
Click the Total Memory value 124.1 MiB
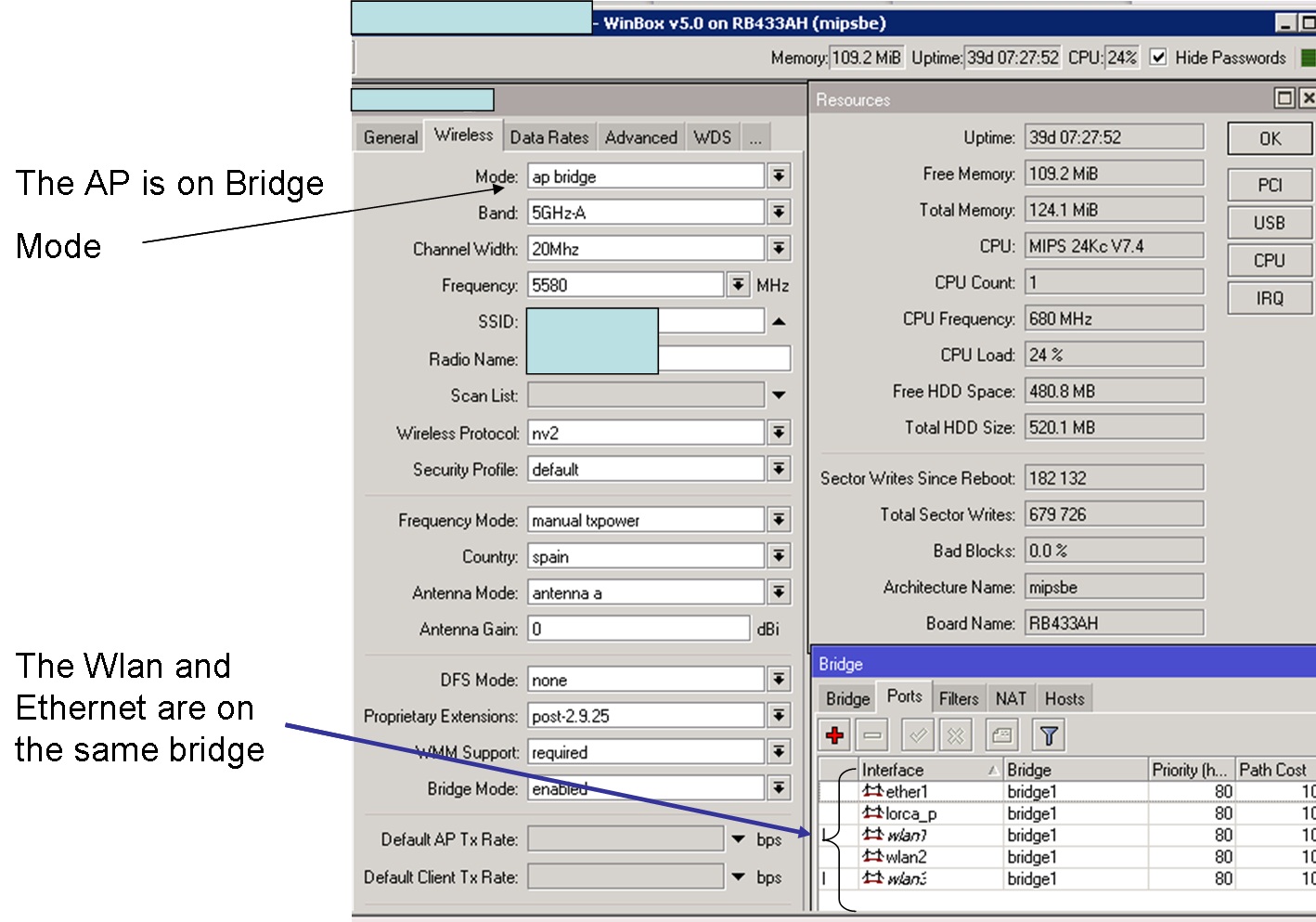coord(1114,210)
